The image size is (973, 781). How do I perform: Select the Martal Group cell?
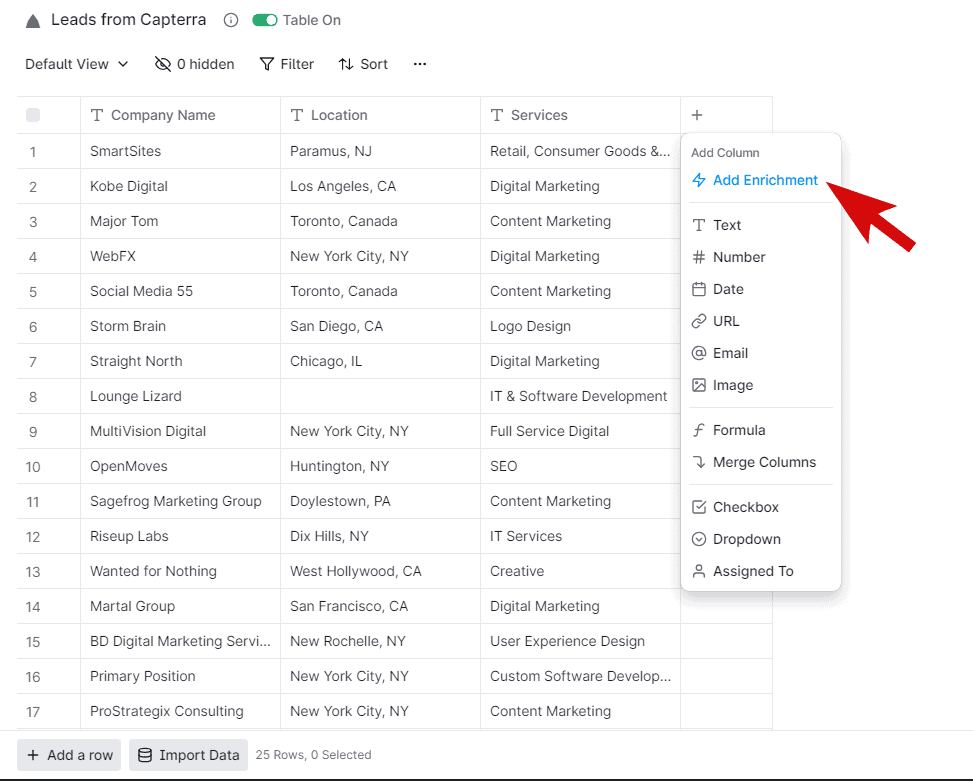181,606
